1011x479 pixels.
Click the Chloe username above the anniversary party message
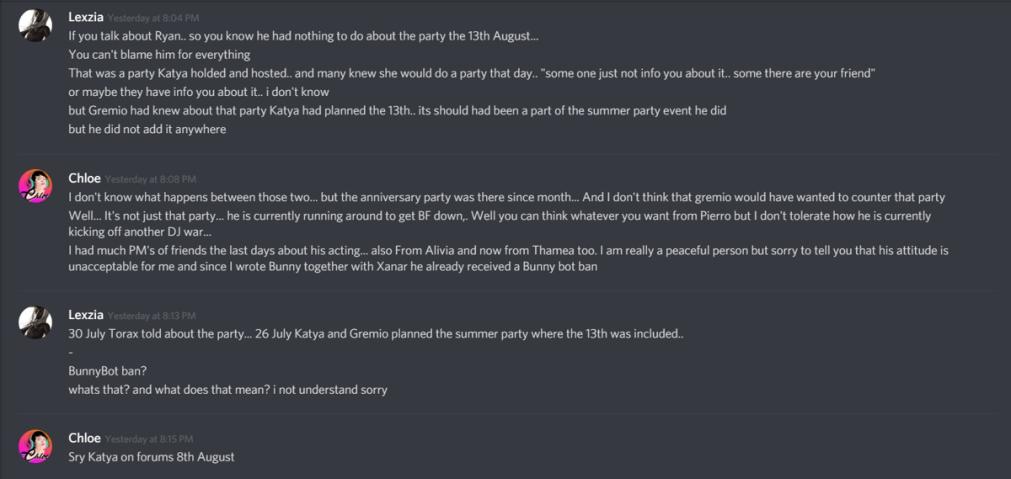[84, 179]
